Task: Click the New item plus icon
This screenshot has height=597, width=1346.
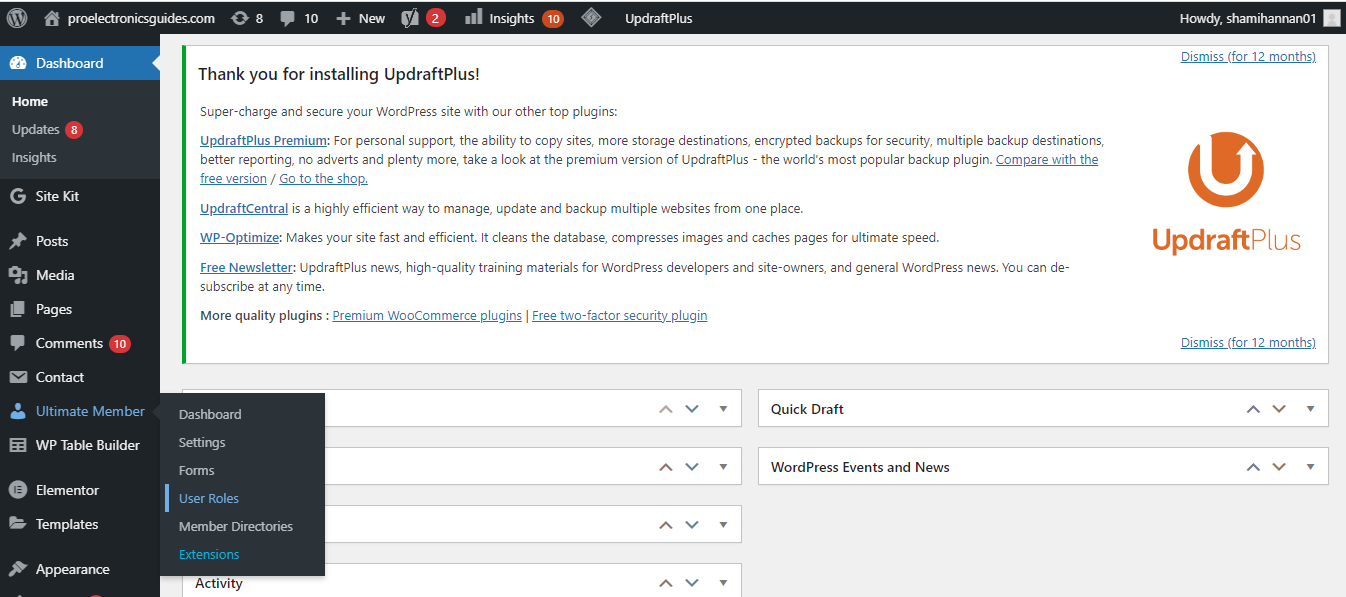Action: point(344,17)
